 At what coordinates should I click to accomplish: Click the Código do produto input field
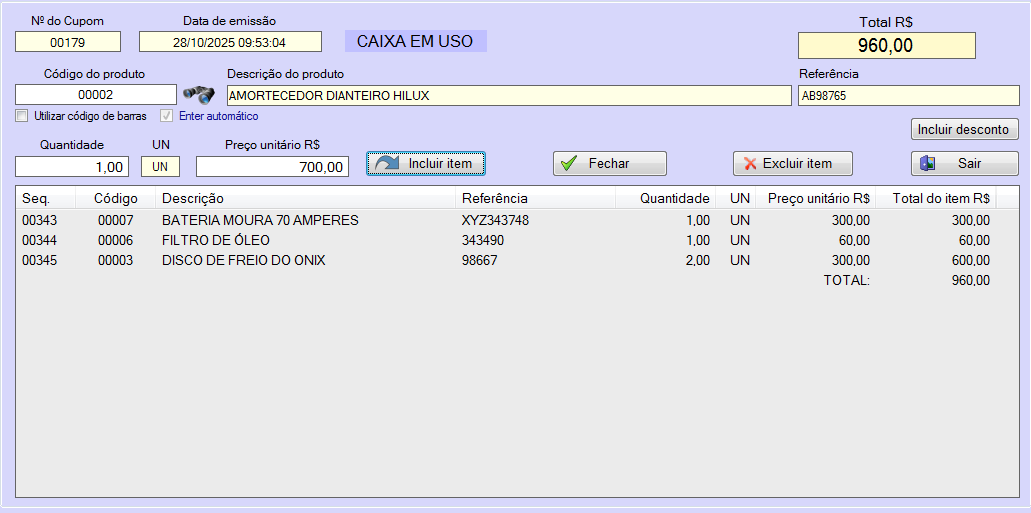95,95
